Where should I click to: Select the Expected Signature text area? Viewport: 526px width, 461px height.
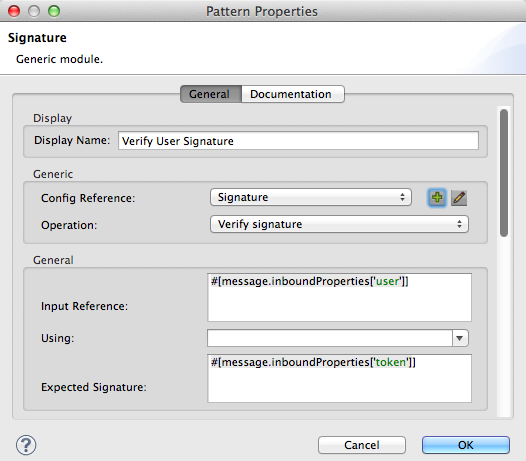pos(339,378)
